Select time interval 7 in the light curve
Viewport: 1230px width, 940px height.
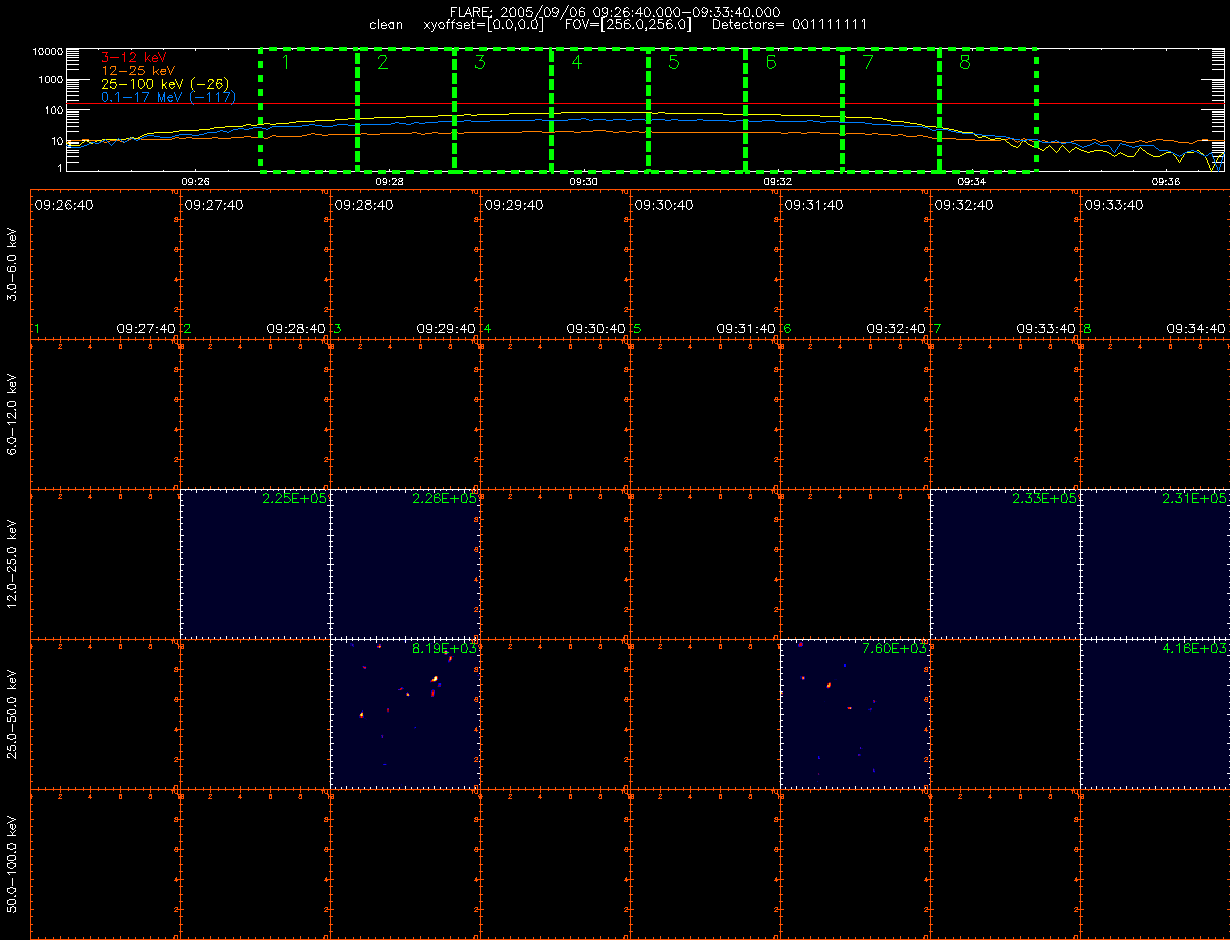pyautogui.click(x=891, y=110)
